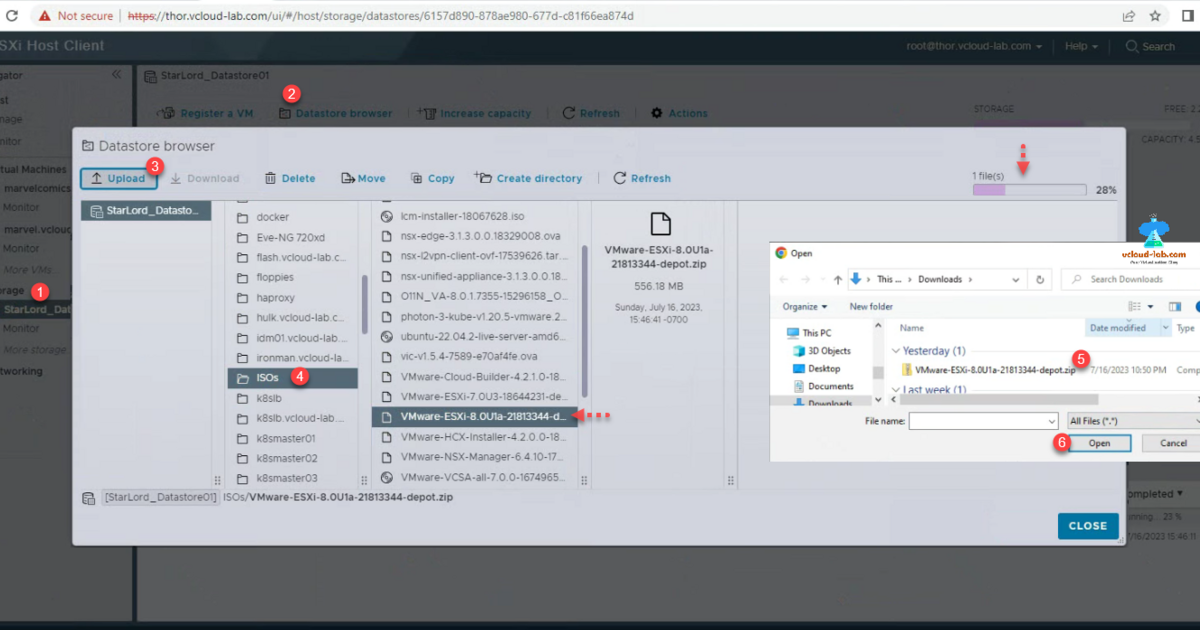Open the Actions menu in the background page

679,113
